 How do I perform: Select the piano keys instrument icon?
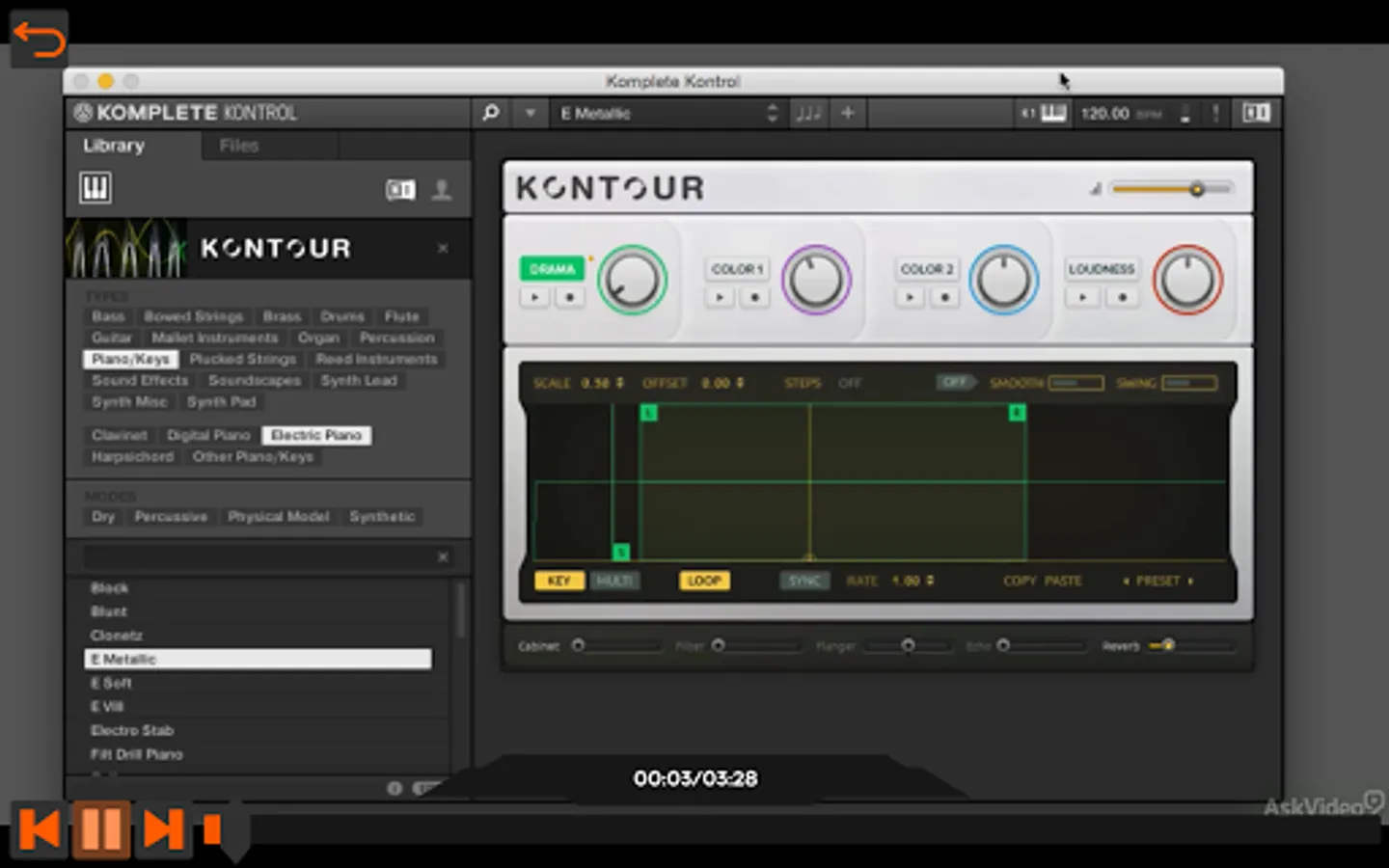pyautogui.click(x=95, y=187)
